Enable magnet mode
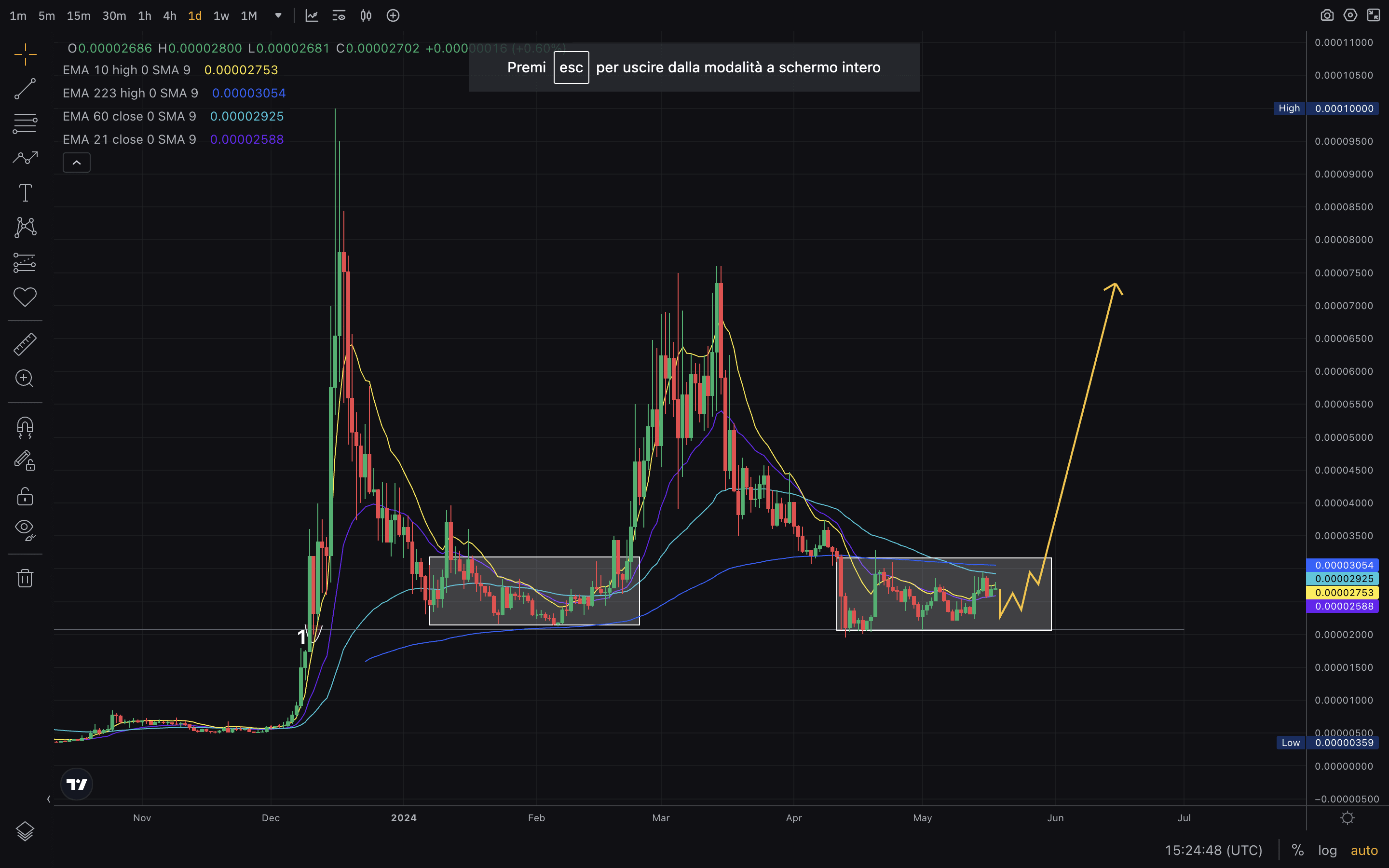Image resolution: width=1389 pixels, height=868 pixels. (25, 427)
